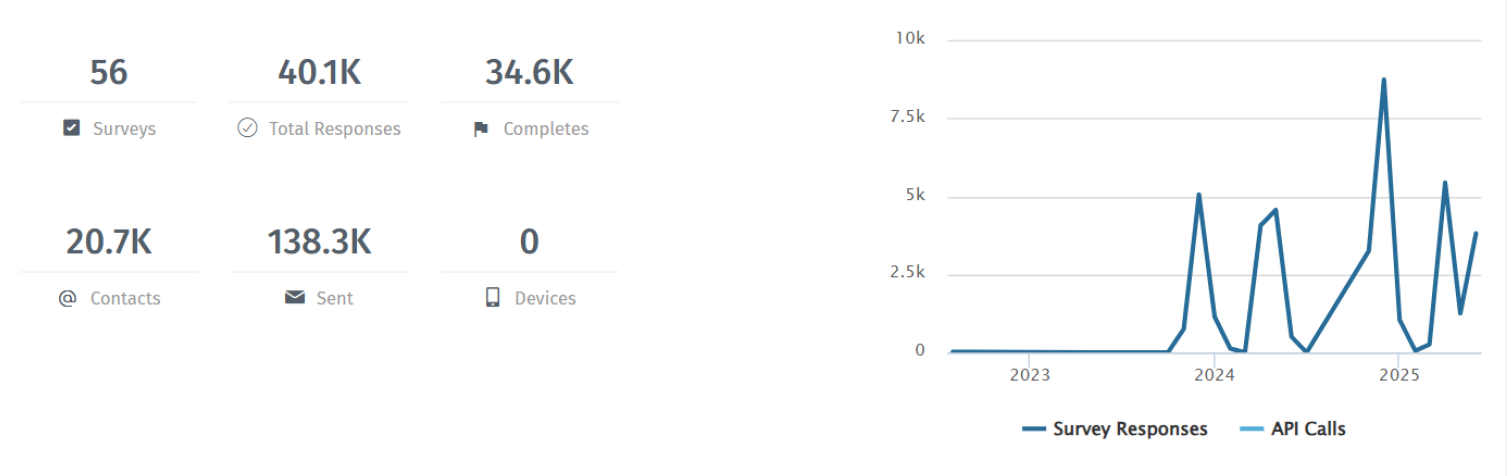Select the 34.6K completes figure
Viewport: 1507px width, 476px height.
(x=529, y=73)
